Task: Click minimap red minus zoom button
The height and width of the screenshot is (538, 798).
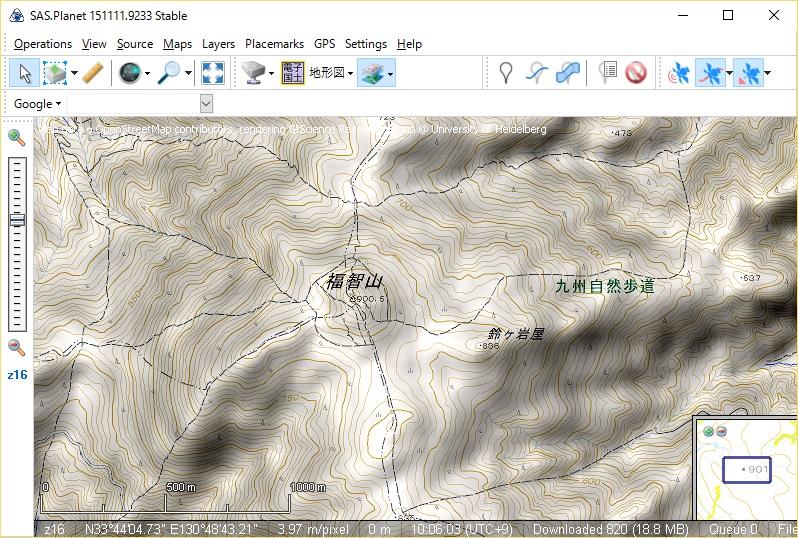Action: tap(721, 432)
